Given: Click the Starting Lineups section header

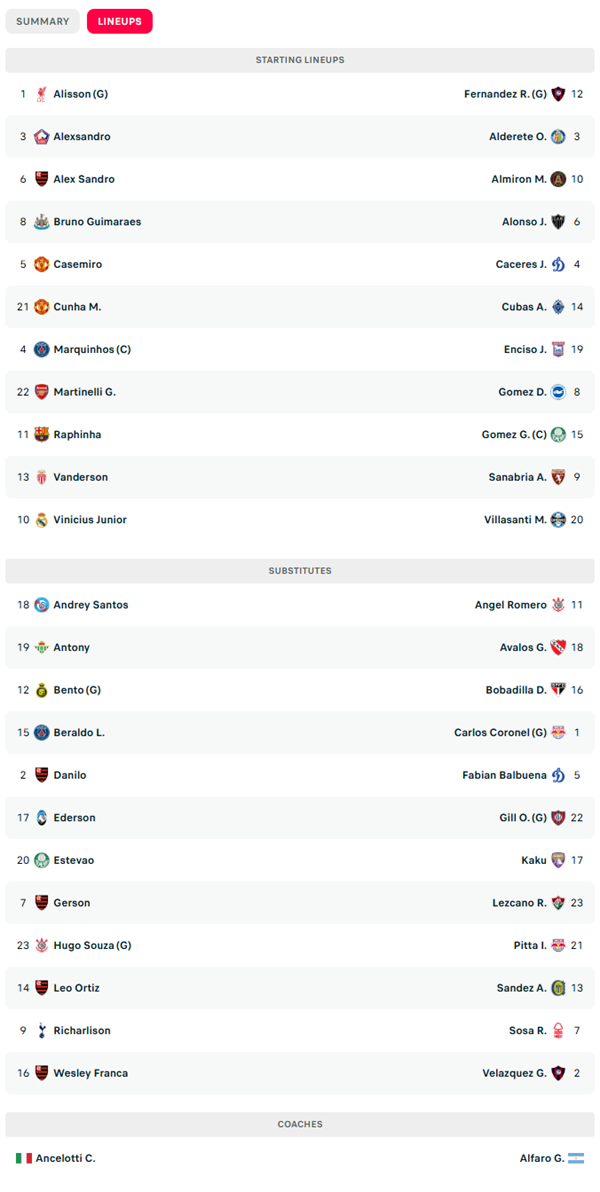Looking at the screenshot, I should [x=300, y=60].
